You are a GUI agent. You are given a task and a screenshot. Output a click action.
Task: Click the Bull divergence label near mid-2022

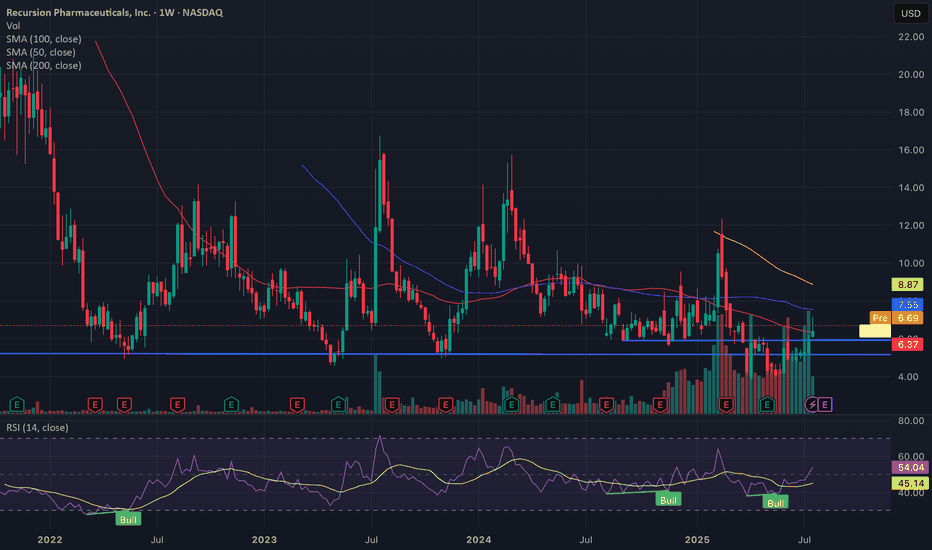tap(128, 519)
